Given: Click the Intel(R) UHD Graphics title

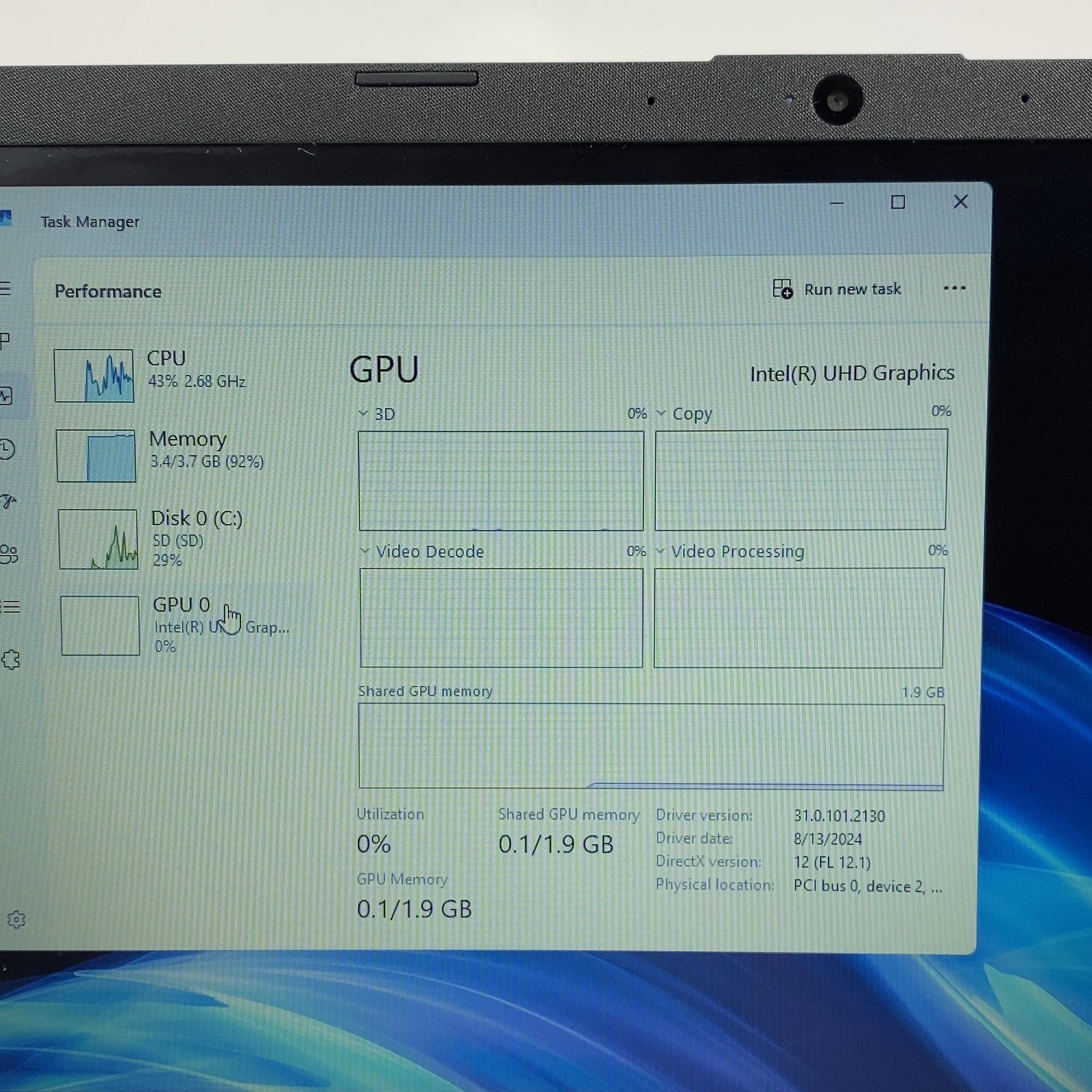Looking at the screenshot, I should [x=852, y=373].
